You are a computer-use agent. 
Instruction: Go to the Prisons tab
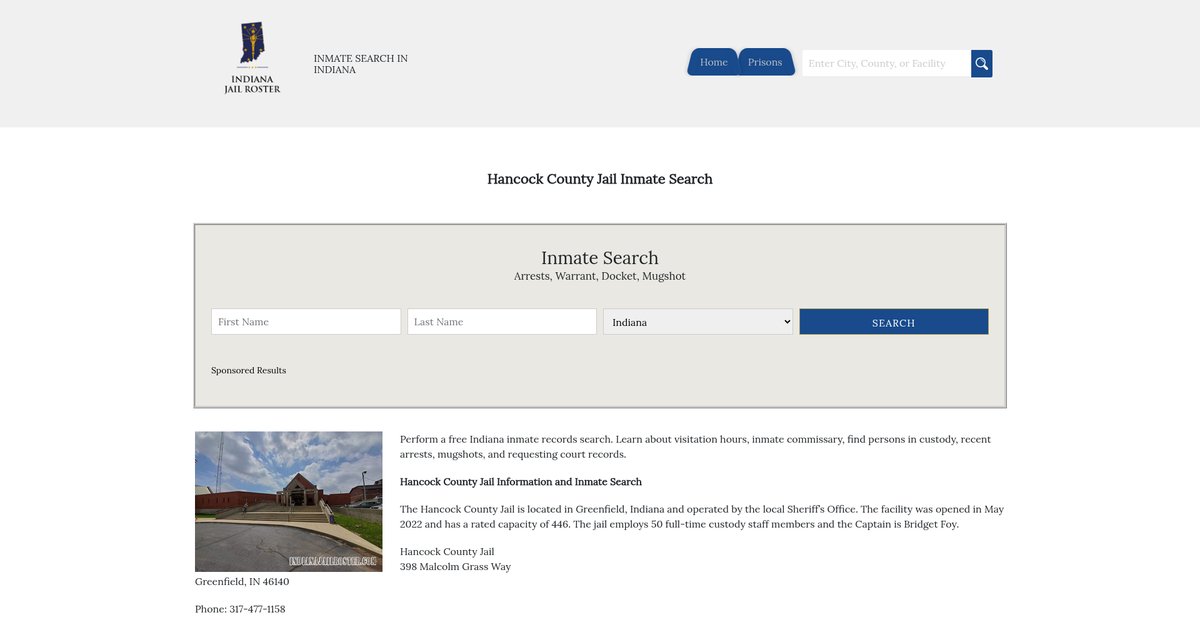coord(765,62)
